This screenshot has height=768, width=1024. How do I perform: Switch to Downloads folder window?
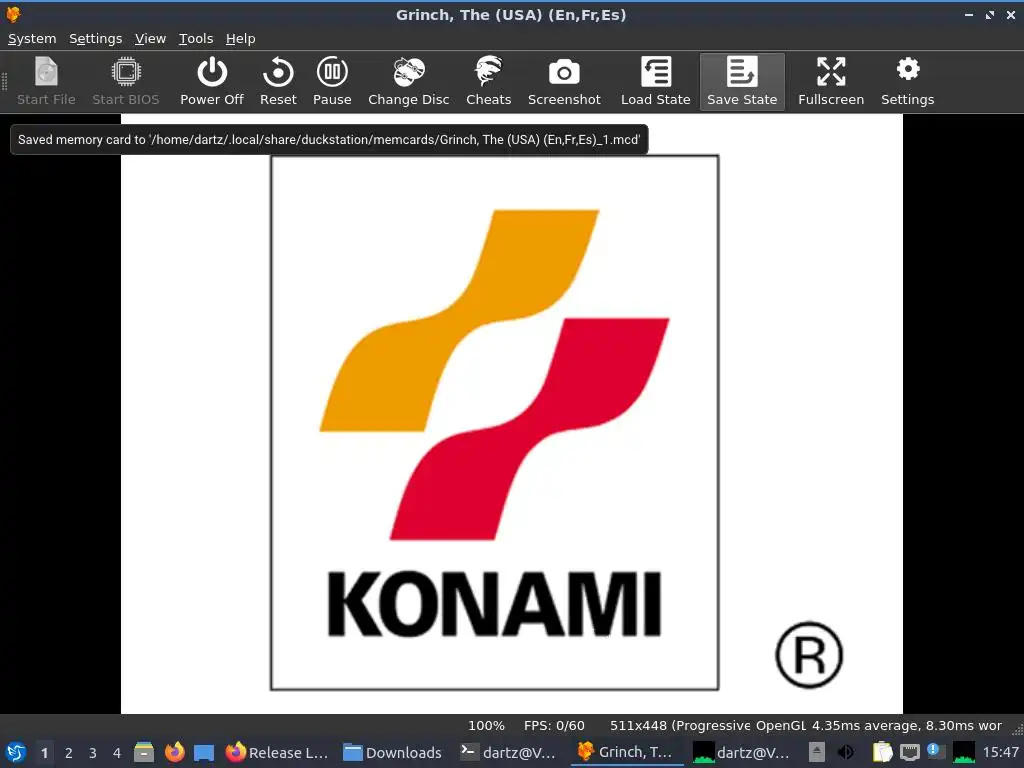392,752
